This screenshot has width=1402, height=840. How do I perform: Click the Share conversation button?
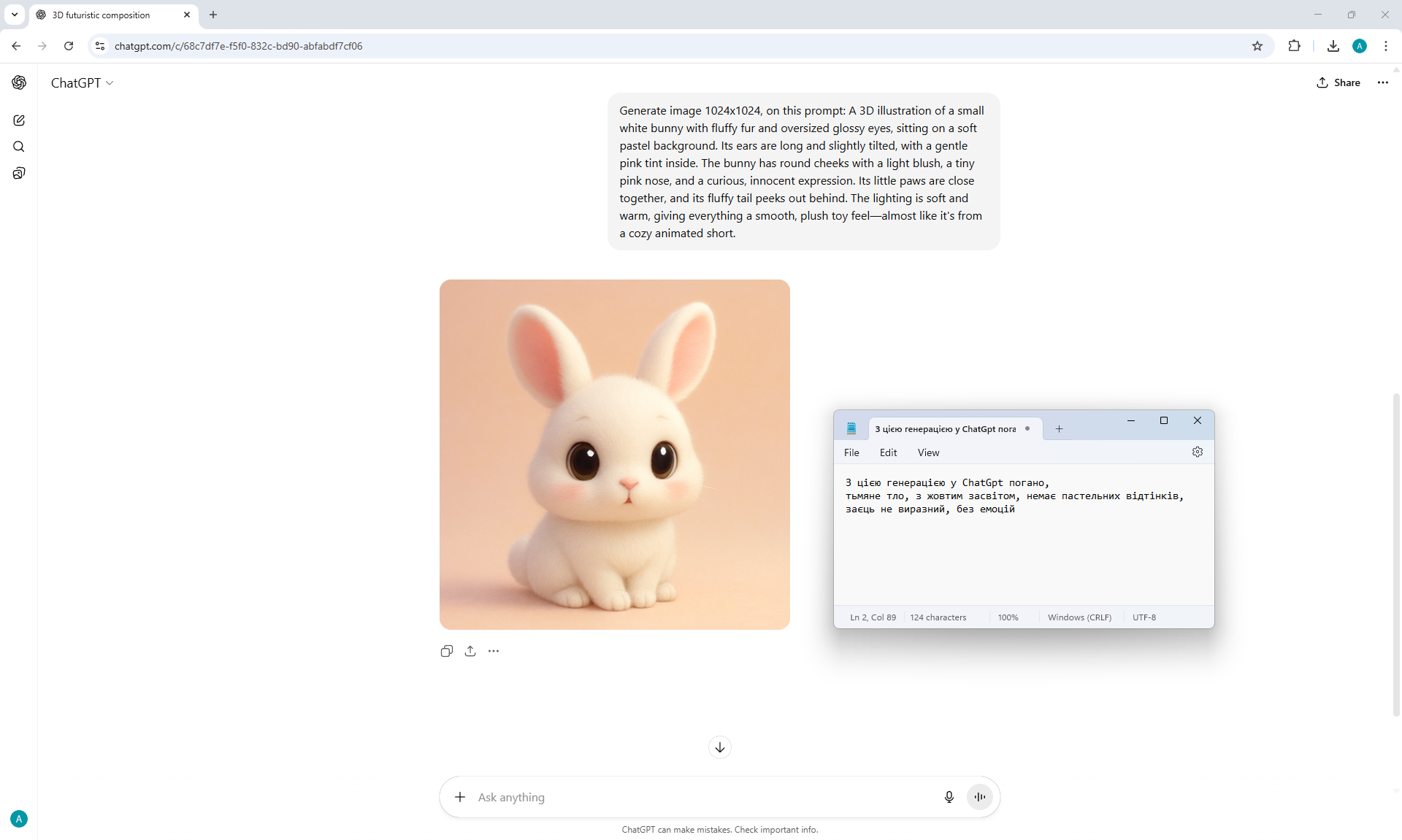pos(1338,82)
